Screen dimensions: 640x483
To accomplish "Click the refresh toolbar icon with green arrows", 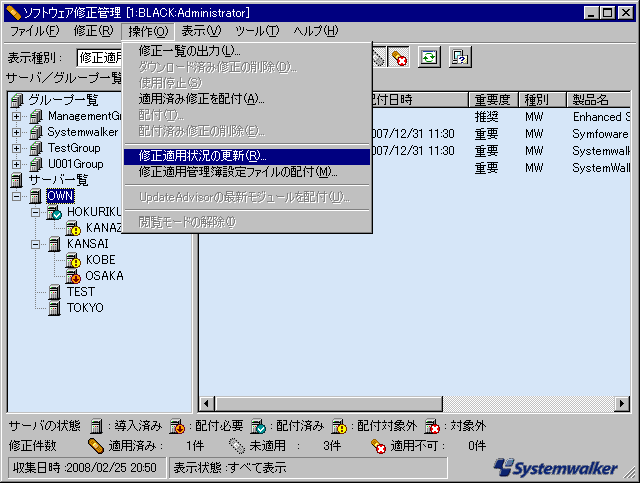I will click(429, 57).
